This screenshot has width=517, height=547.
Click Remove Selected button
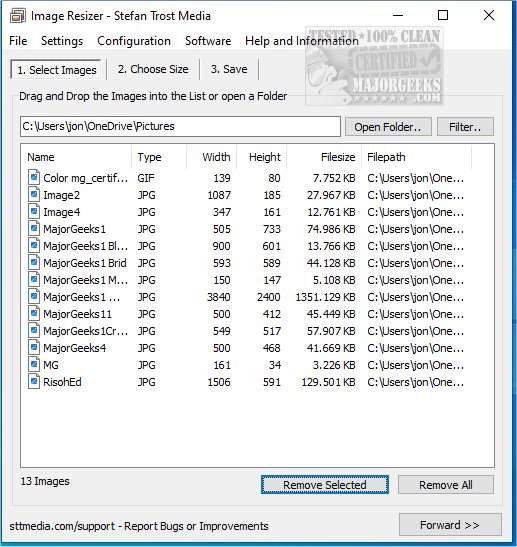click(324, 485)
